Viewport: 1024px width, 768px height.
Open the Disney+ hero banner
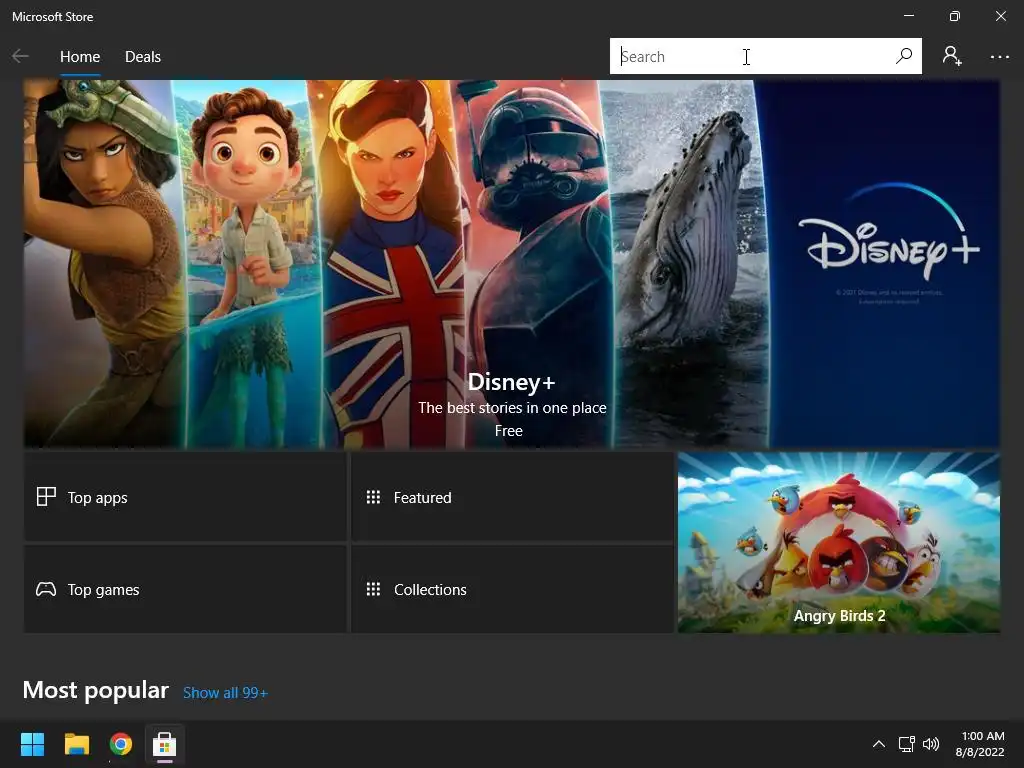click(x=511, y=264)
